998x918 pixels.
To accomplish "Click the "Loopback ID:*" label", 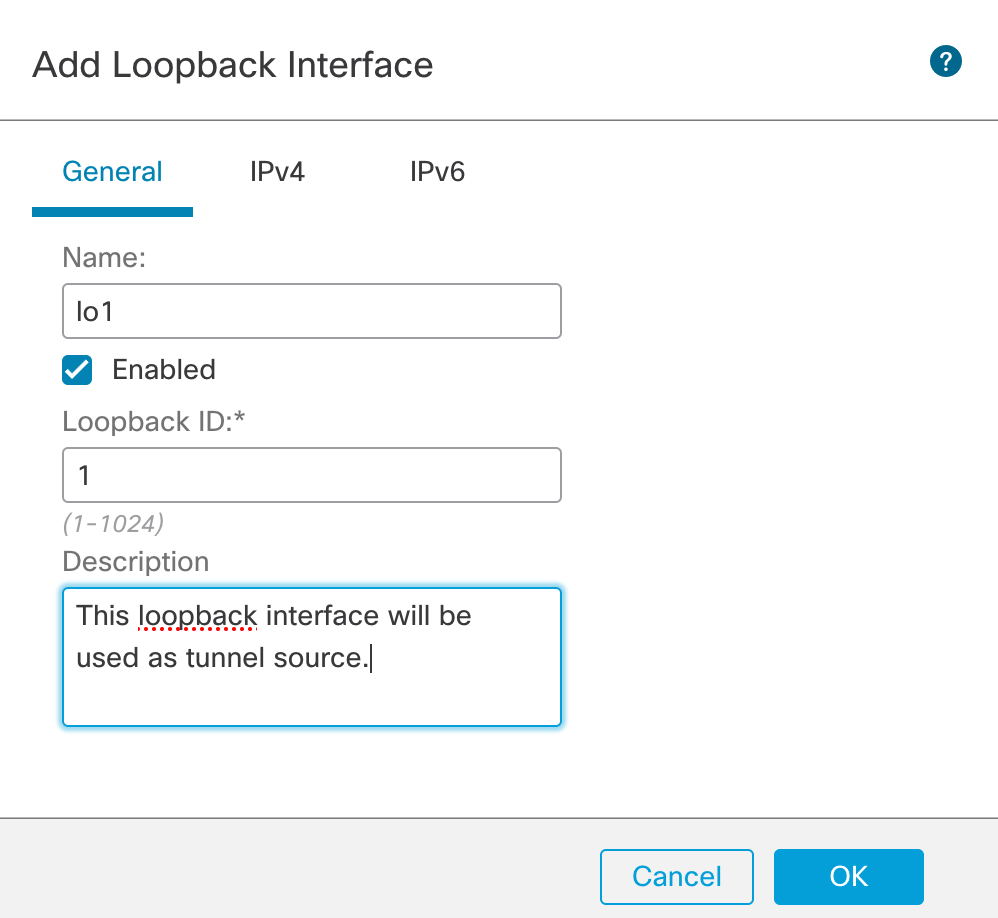I will click(154, 421).
